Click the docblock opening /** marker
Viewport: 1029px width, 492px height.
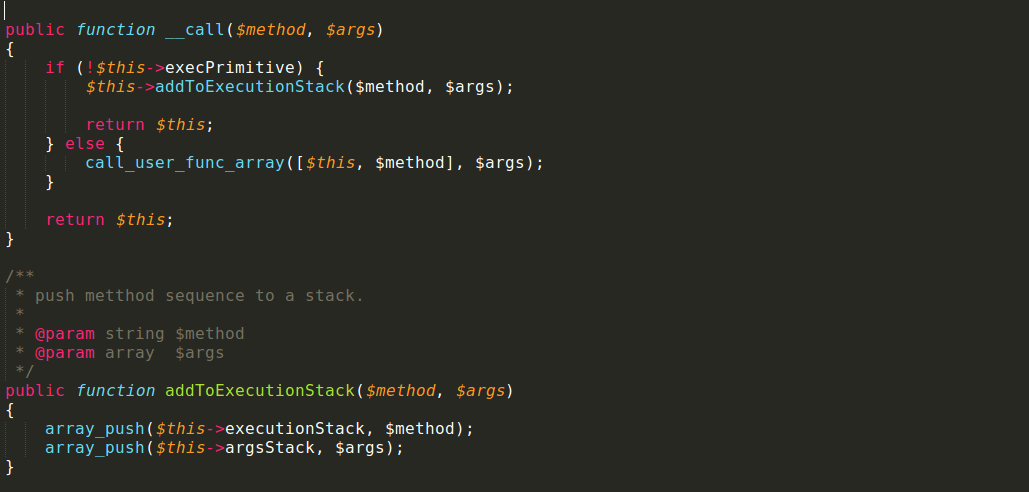pos(20,277)
